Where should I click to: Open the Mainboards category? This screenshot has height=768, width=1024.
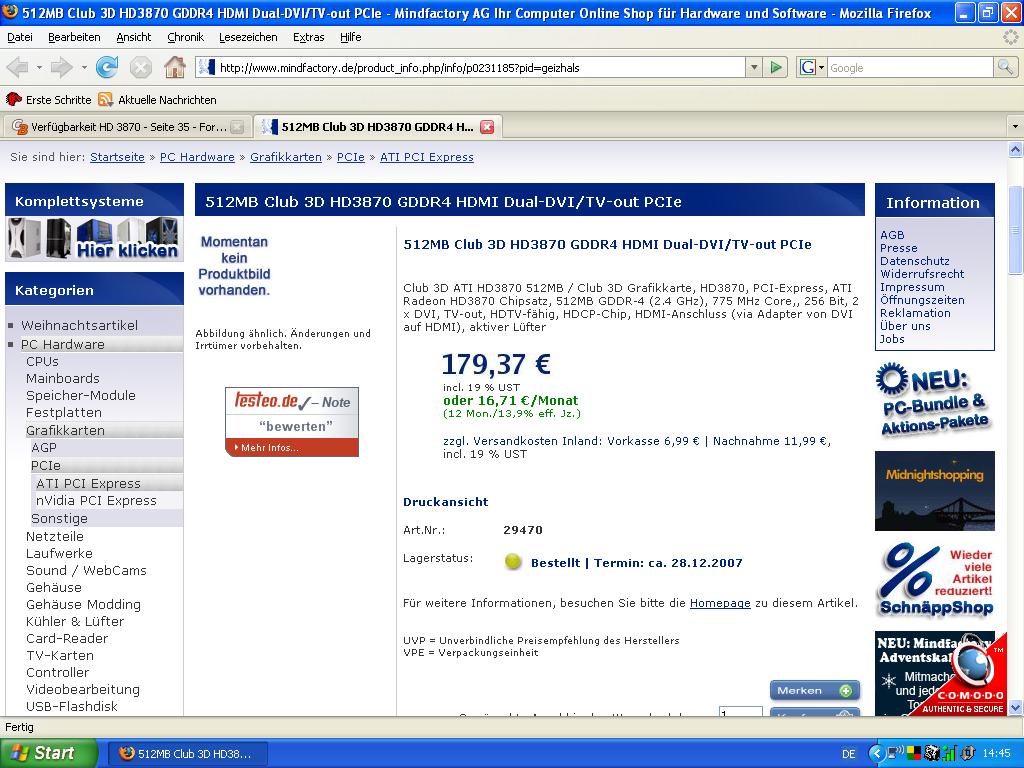(x=63, y=378)
